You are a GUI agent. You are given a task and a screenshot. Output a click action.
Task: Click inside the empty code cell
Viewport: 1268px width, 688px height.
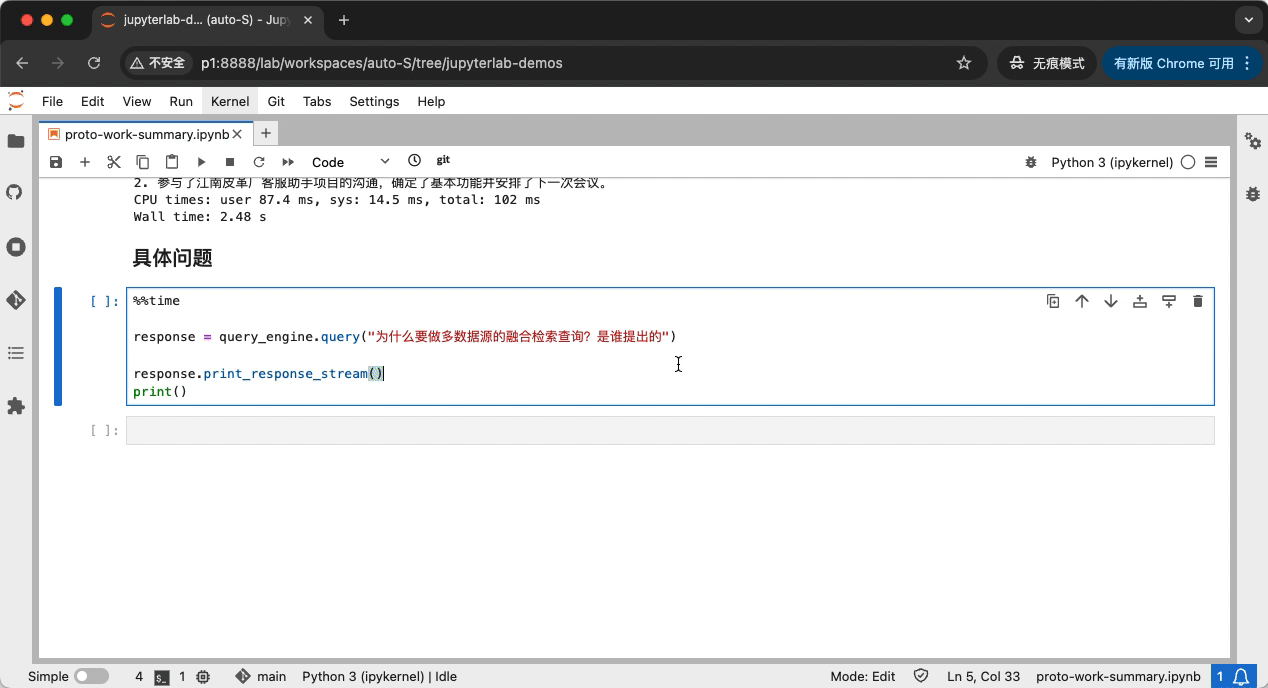coord(670,430)
